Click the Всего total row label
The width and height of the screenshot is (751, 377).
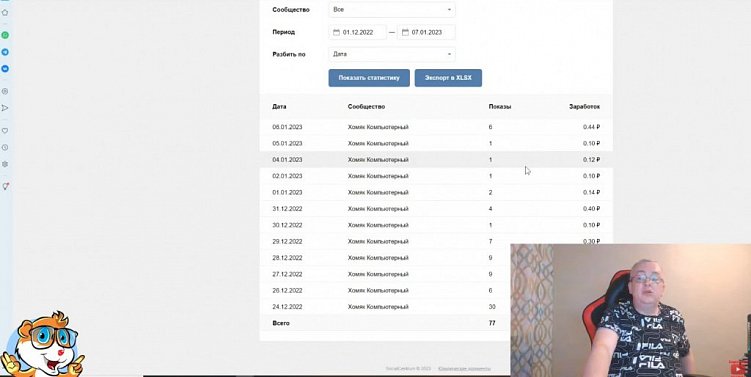pyautogui.click(x=281, y=323)
